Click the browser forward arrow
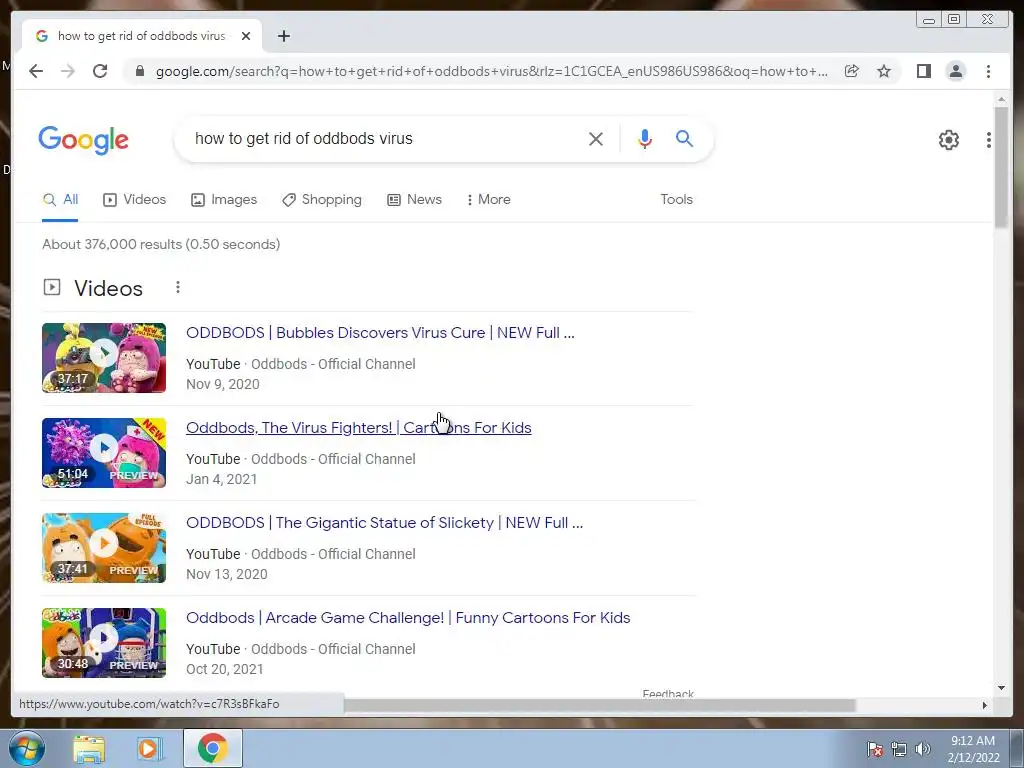 pos(68,71)
